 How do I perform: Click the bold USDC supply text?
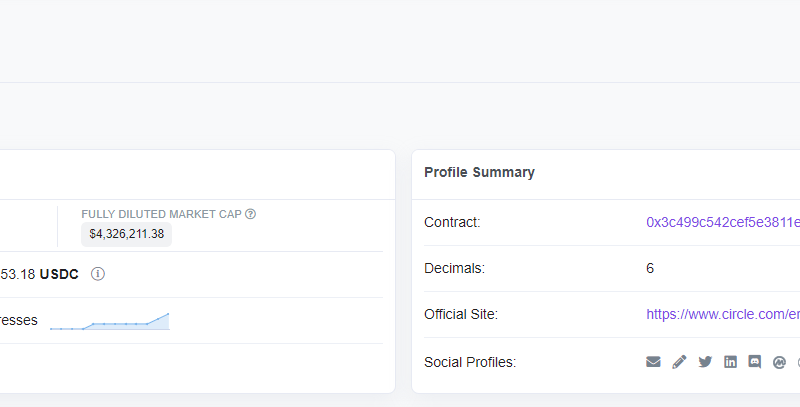pyautogui.click(x=60, y=274)
